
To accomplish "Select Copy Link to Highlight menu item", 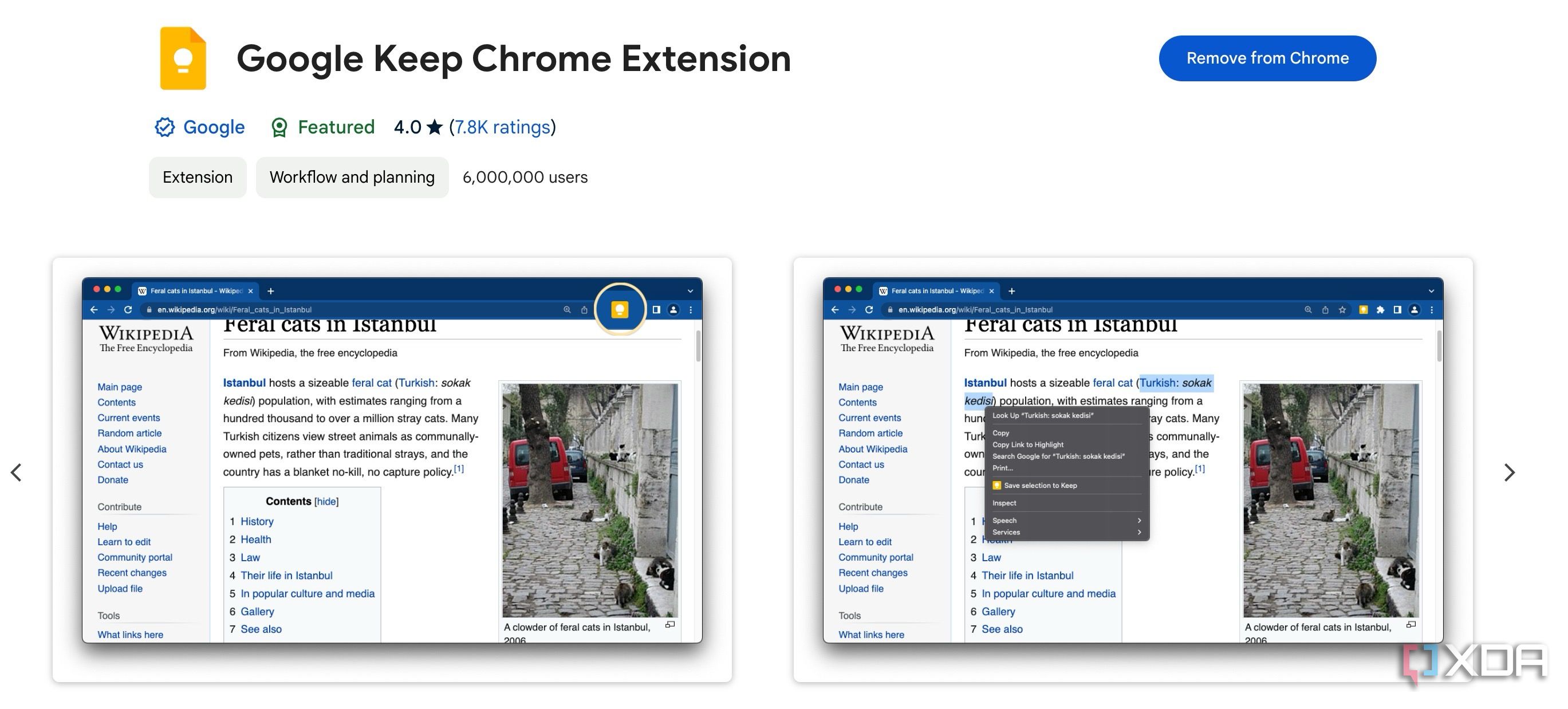I will coord(1066,445).
